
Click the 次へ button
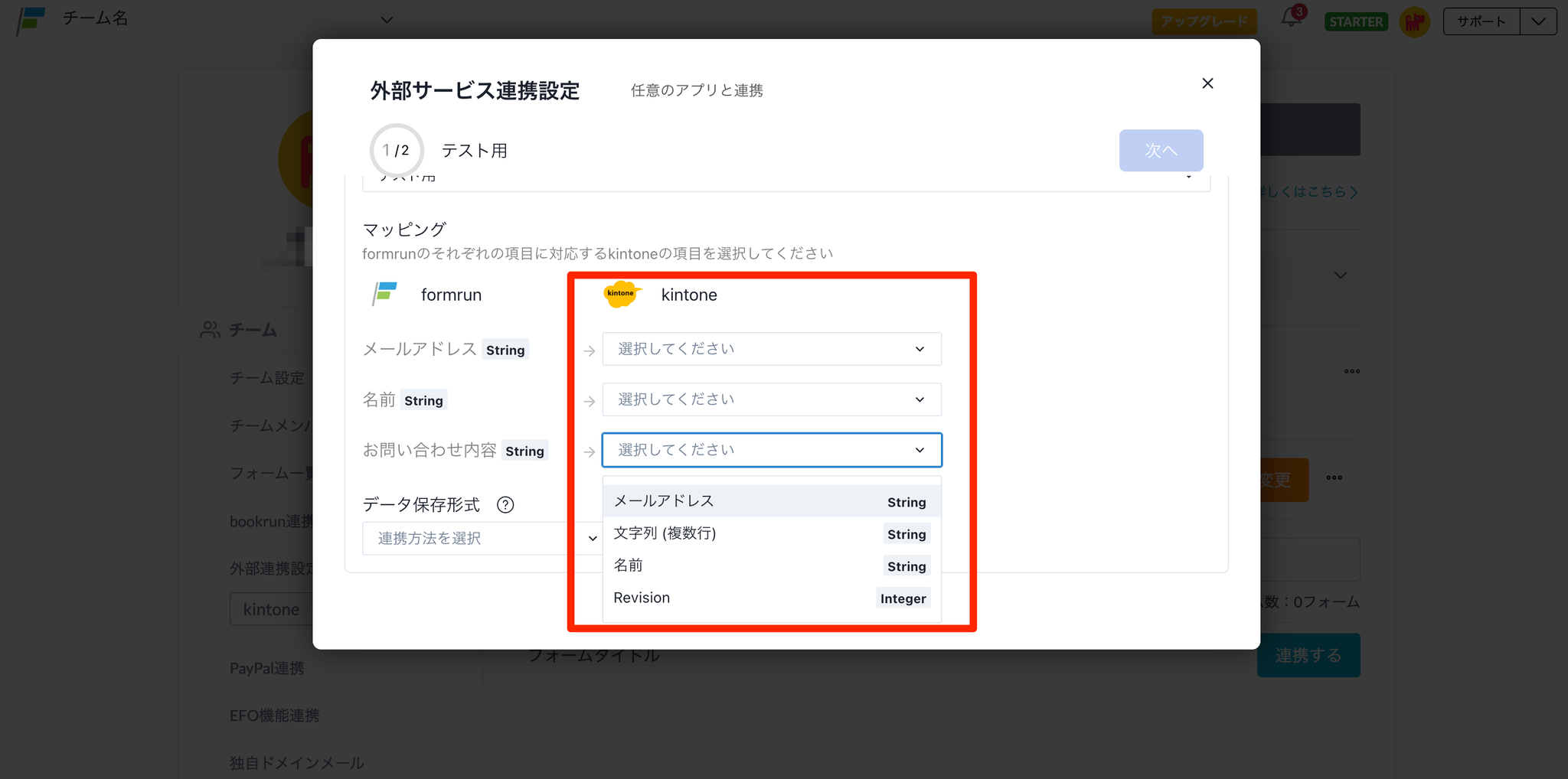point(1160,151)
